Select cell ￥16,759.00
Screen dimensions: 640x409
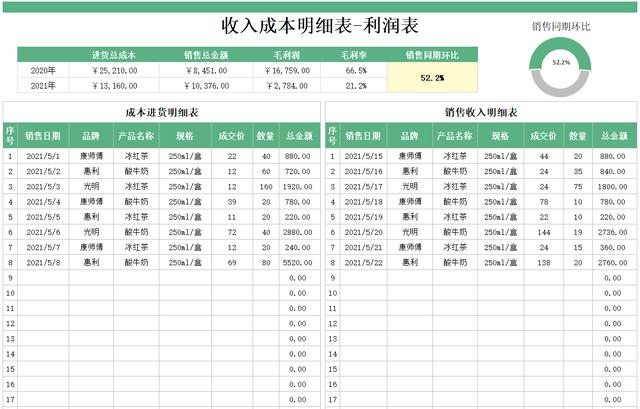287,70
